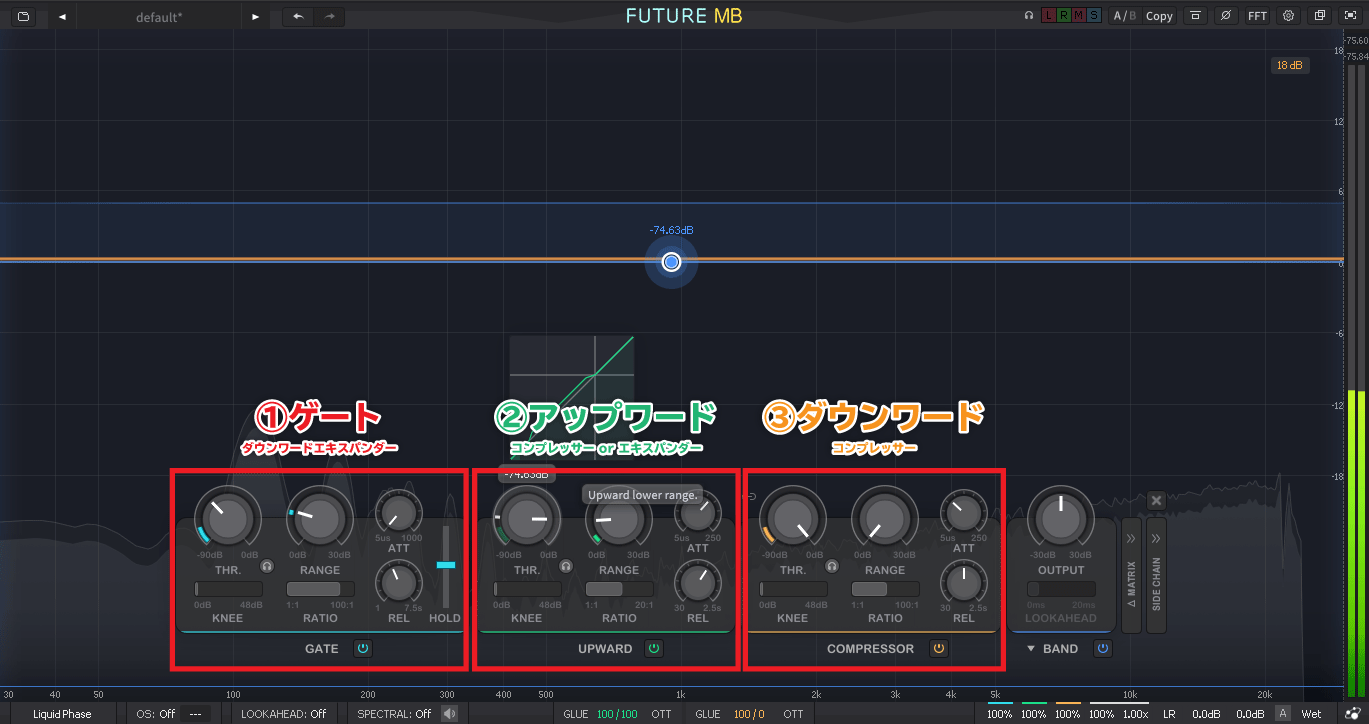Click the redo arrow in the top bar
Screen dimensions: 1369x724
tap(329, 16)
